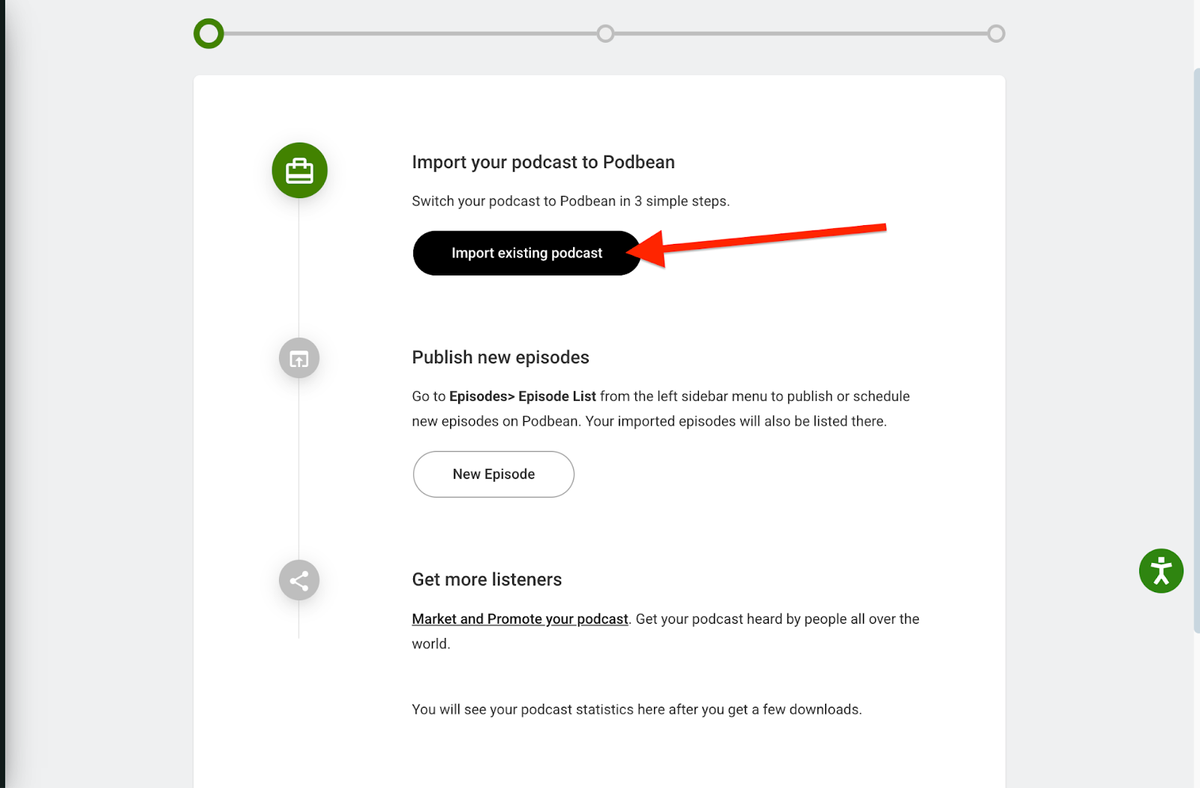Viewport: 1200px width, 788px height.
Task: Click the publish episodes upload icon
Action: click(299, 357)
